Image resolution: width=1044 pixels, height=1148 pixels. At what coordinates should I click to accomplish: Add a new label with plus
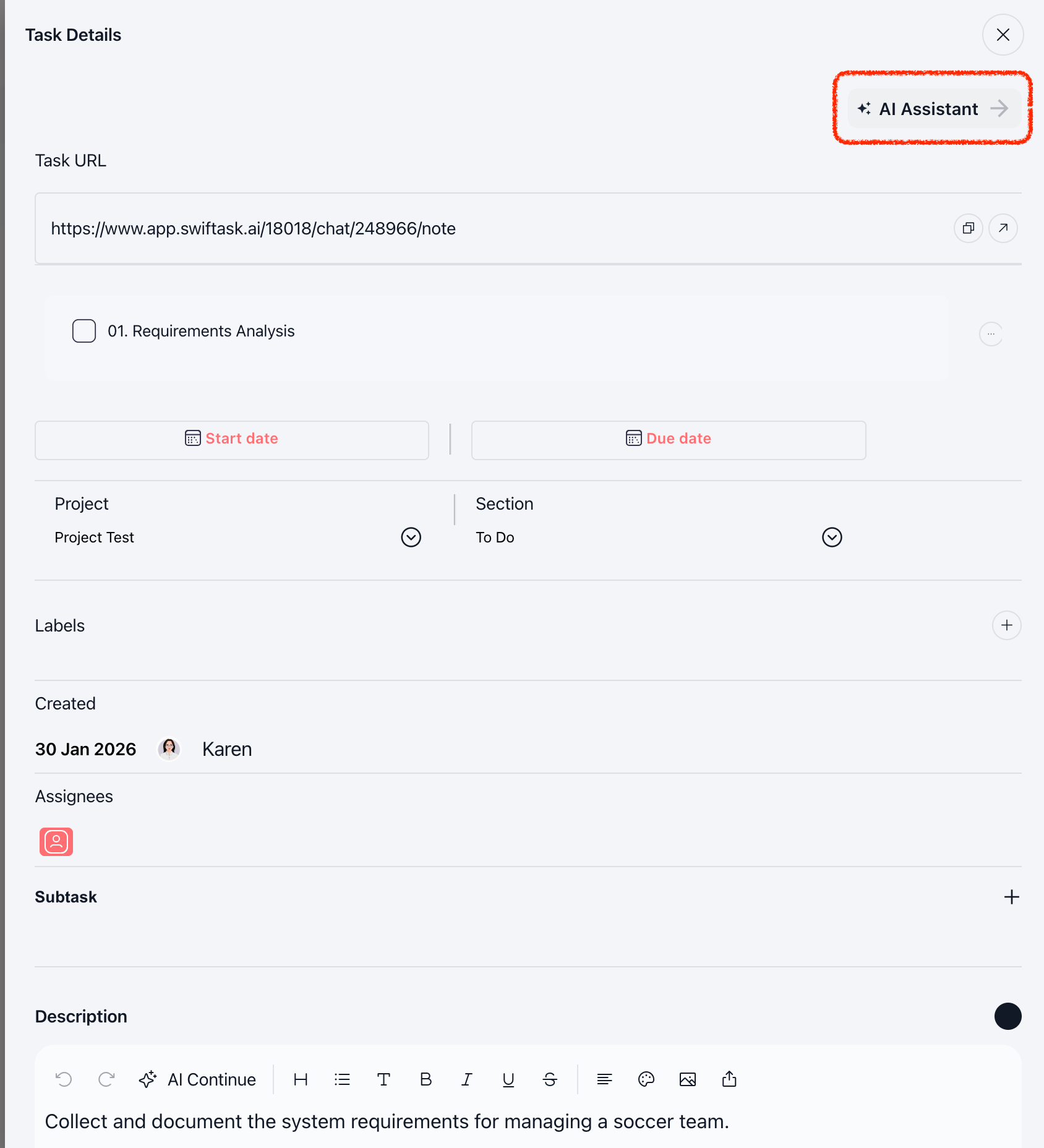[x=1007, y=625]
